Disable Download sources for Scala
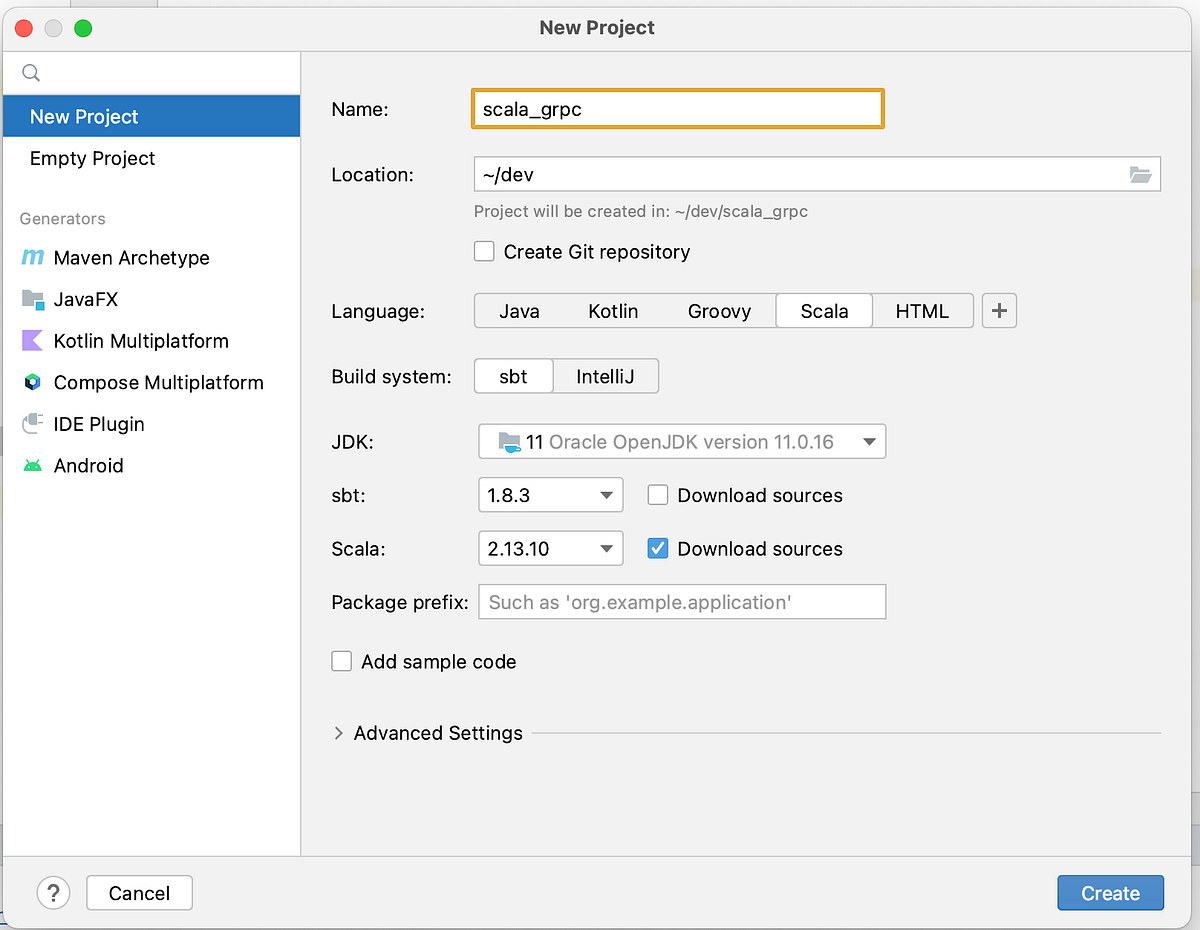This screenshot has height=930, width=1200. click(657, 548)
